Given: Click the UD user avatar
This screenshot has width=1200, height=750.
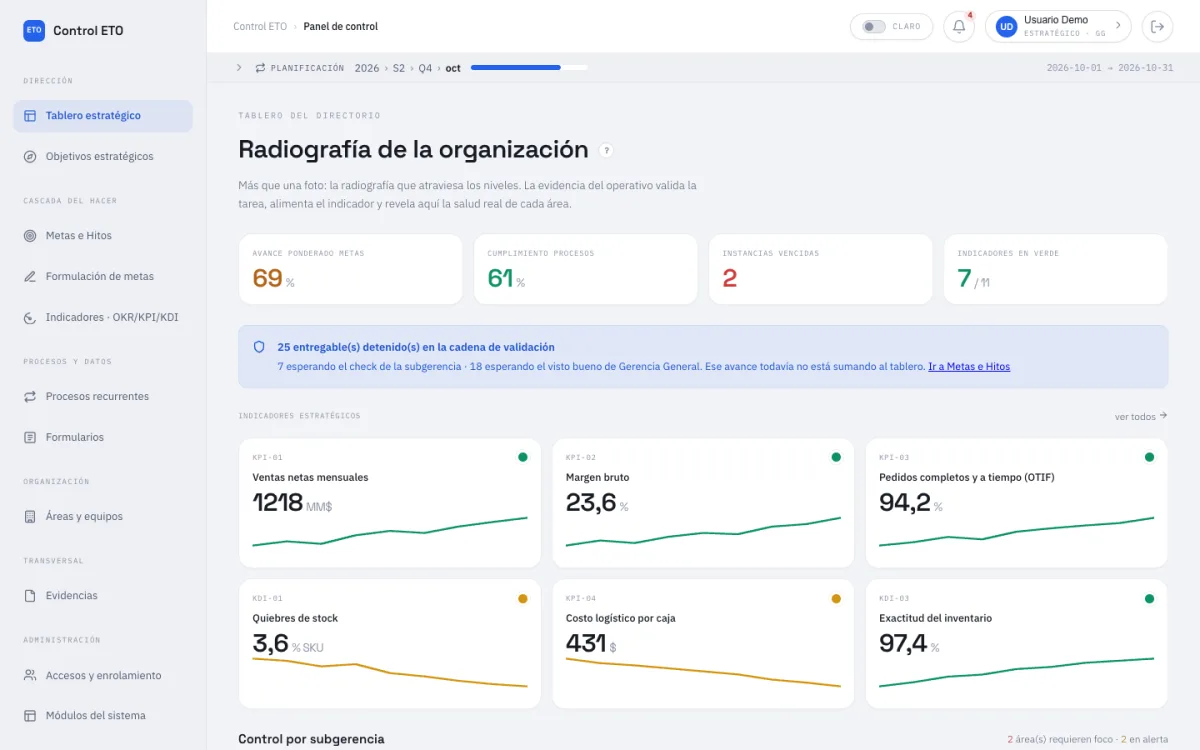Looking at the screenshot, I should (1006, 27).
